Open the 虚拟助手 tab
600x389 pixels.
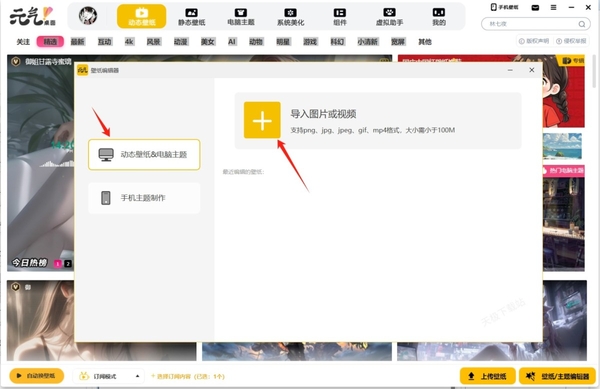(389, 17)
